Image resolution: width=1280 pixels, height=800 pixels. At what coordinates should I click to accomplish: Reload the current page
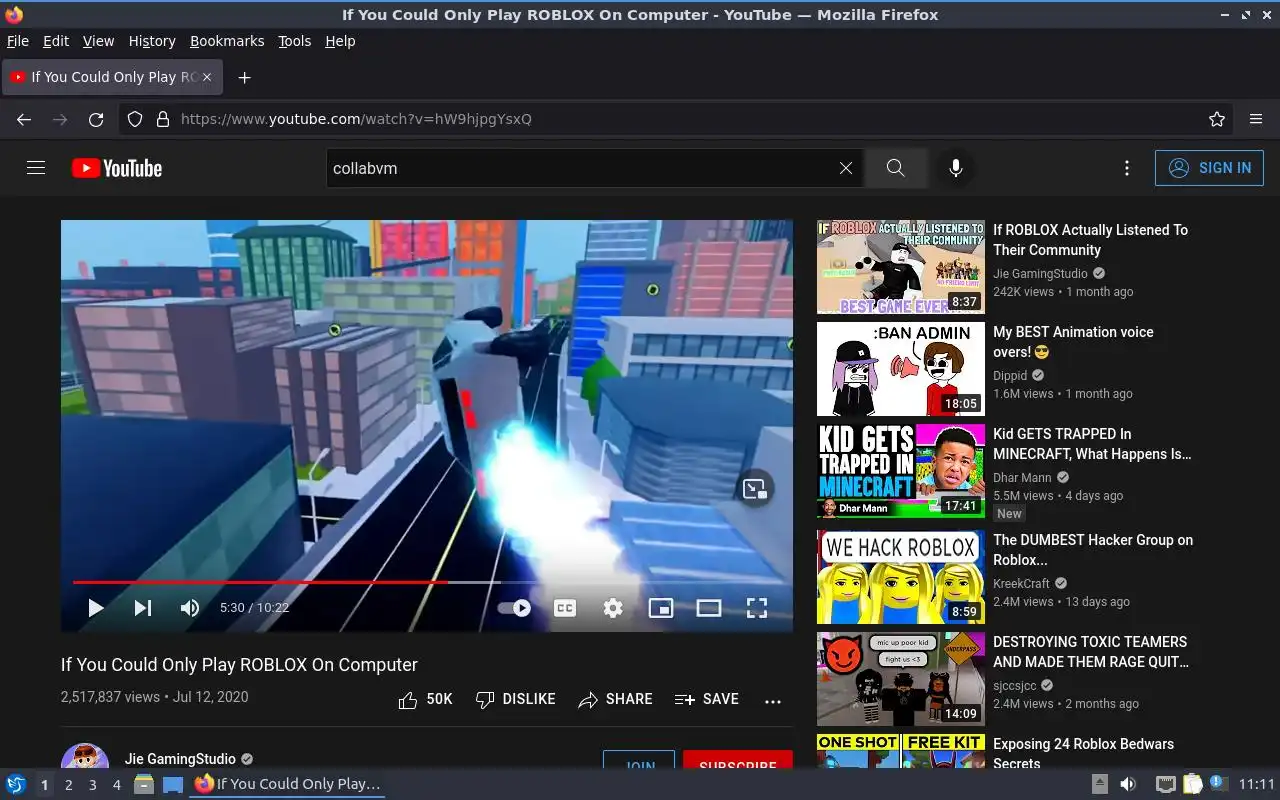[x=96, y=119]
